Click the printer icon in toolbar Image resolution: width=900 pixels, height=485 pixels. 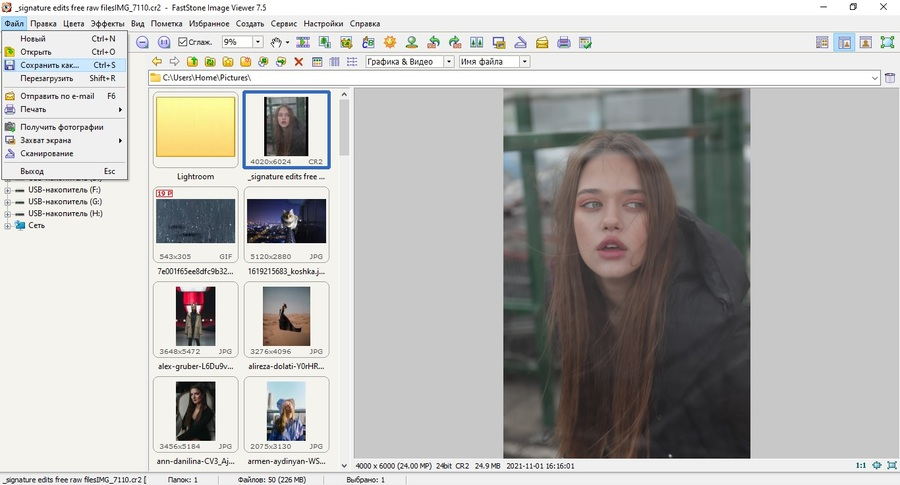(564, 42)
